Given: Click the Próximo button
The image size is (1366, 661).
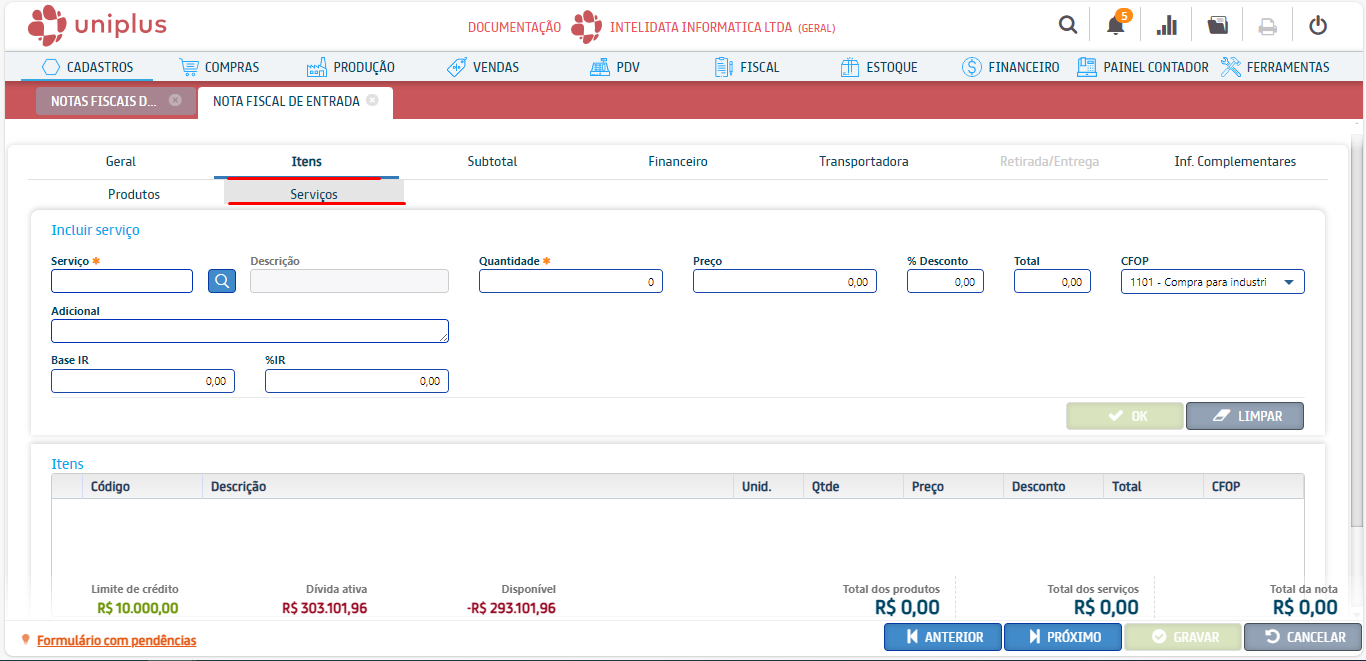Looking at the screenshot, I should pyautogui.click(x=1063, y=637).
